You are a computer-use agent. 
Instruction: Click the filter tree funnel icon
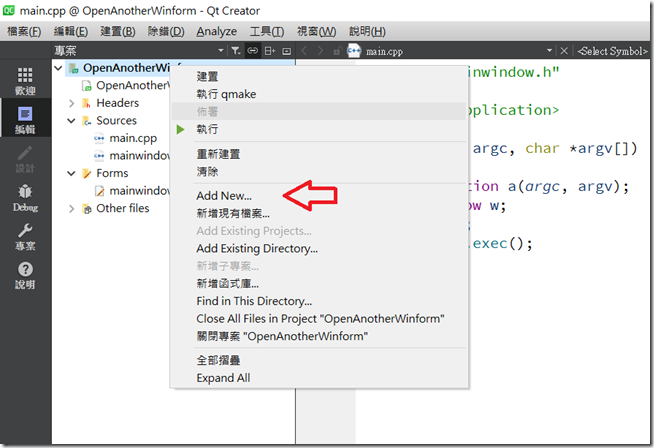pos(236,51)
